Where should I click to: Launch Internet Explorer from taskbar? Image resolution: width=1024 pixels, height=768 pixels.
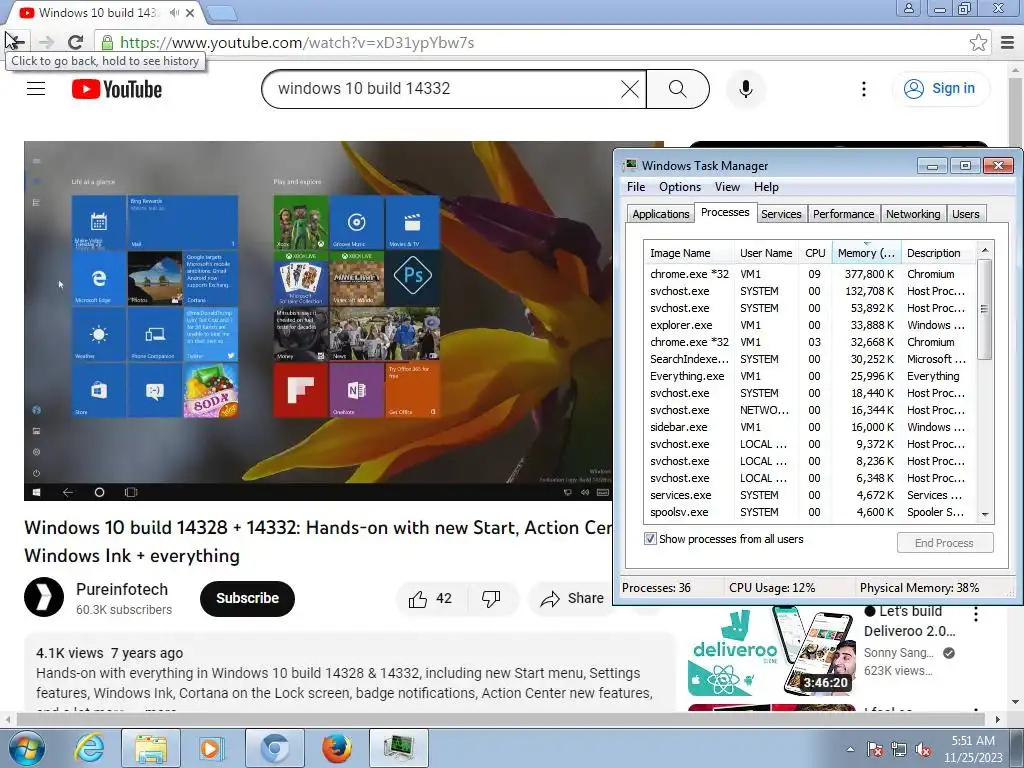[89, 748]
